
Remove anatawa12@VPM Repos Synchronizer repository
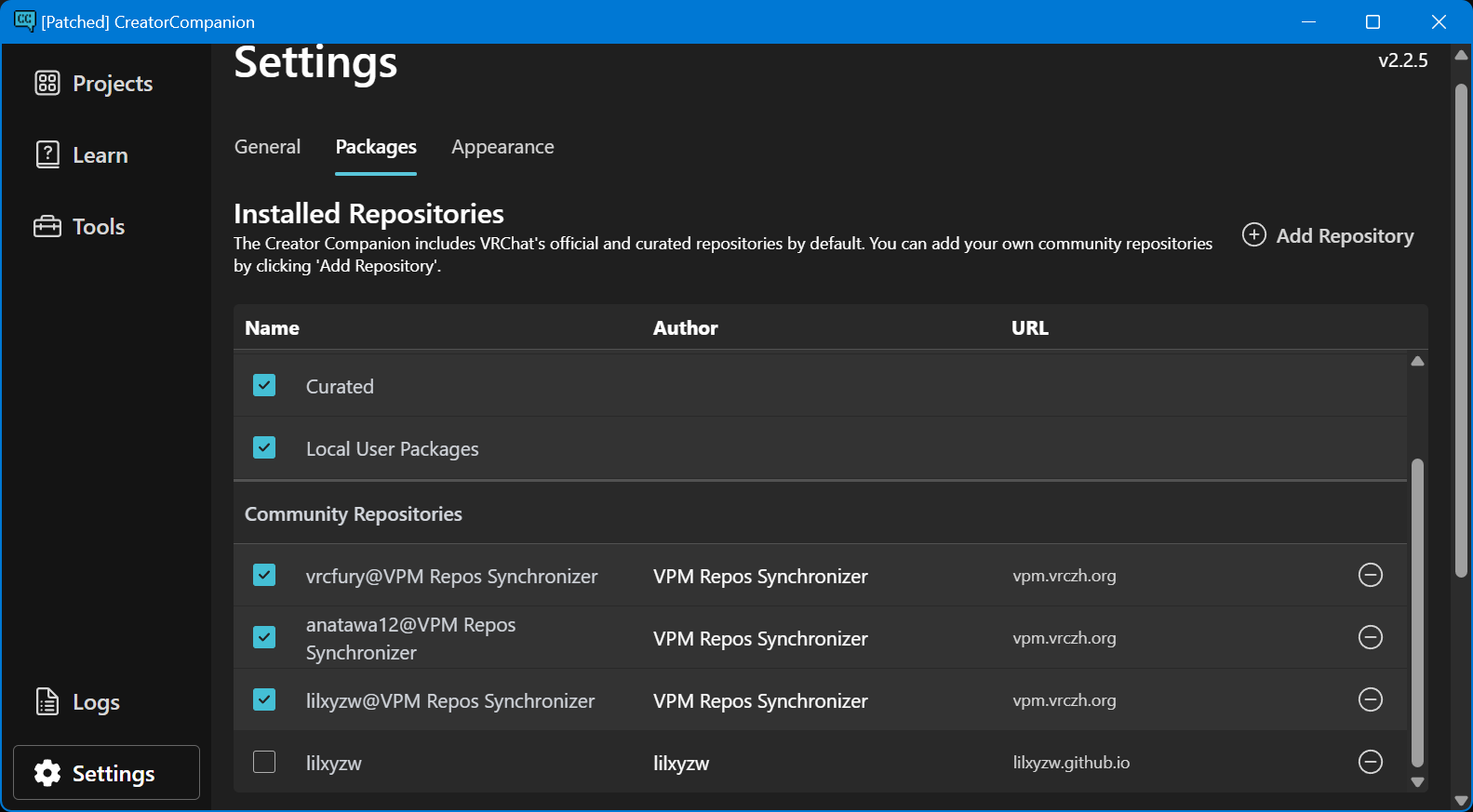coord(1371,637)
